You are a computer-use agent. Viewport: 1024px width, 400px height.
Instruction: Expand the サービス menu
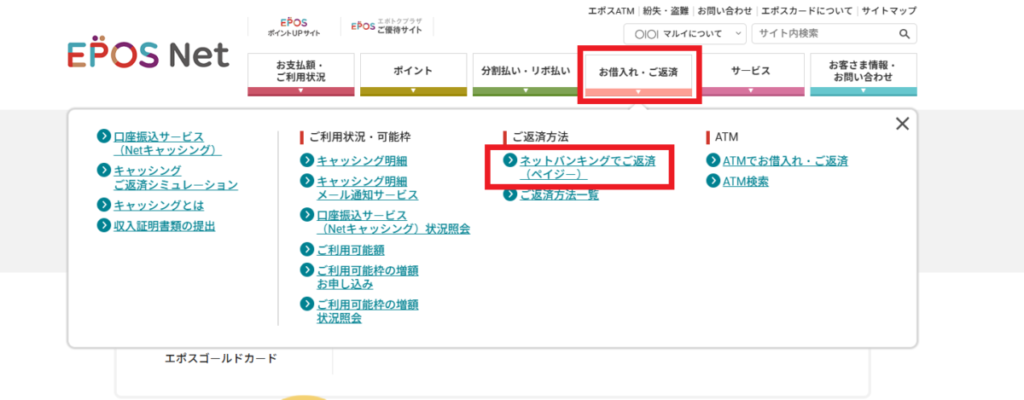click(x=750, y=75)
